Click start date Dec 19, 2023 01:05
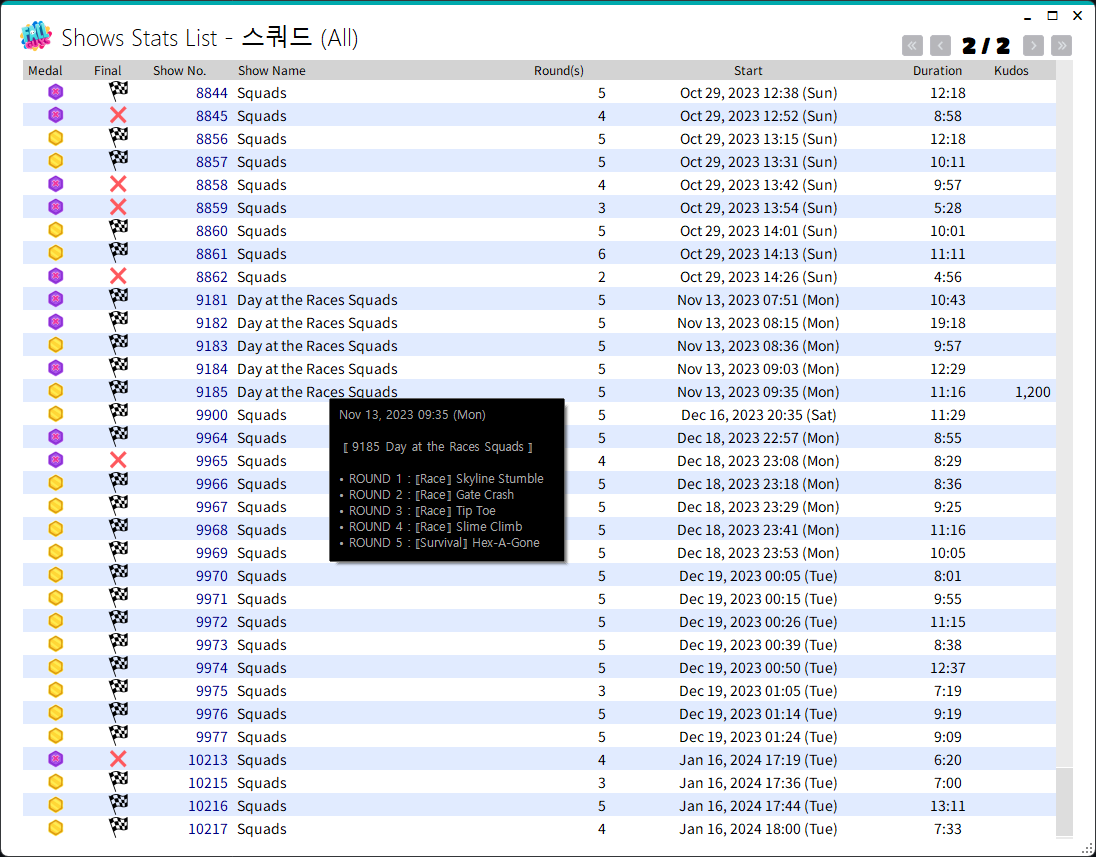The height and width of the screenshot is (857, 1096). coord(758,691)
